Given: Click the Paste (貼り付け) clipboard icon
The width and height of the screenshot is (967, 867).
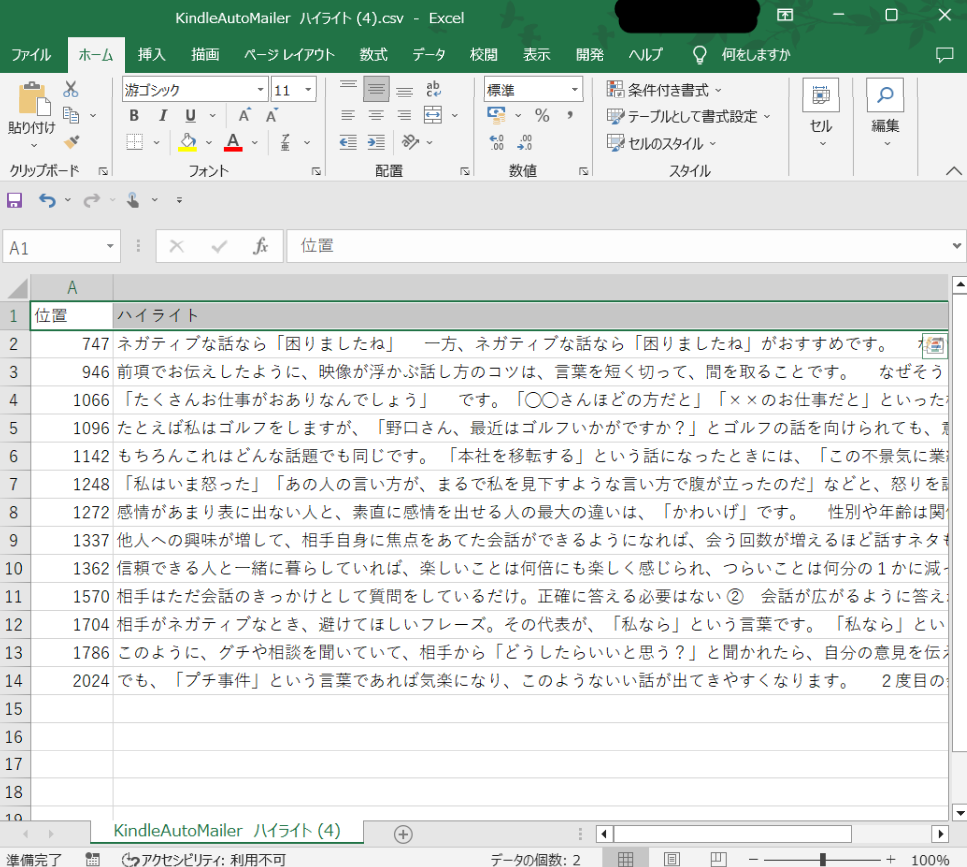Looking at the screenshot, I should coord(32,99).
